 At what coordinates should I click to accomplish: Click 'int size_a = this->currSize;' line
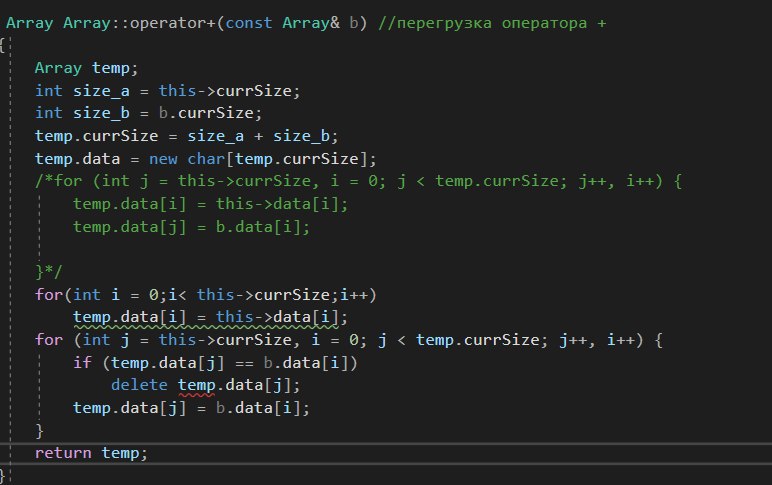[167, 91]
